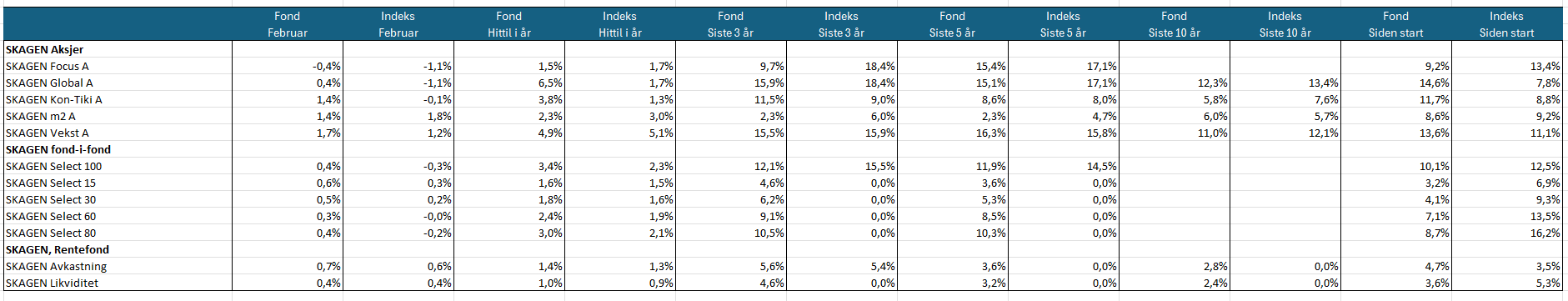Viewport: 1568px width, 301px height.
Task: Select the SKAGEN Kon-Tiki A cell
Action: (118, 99)
